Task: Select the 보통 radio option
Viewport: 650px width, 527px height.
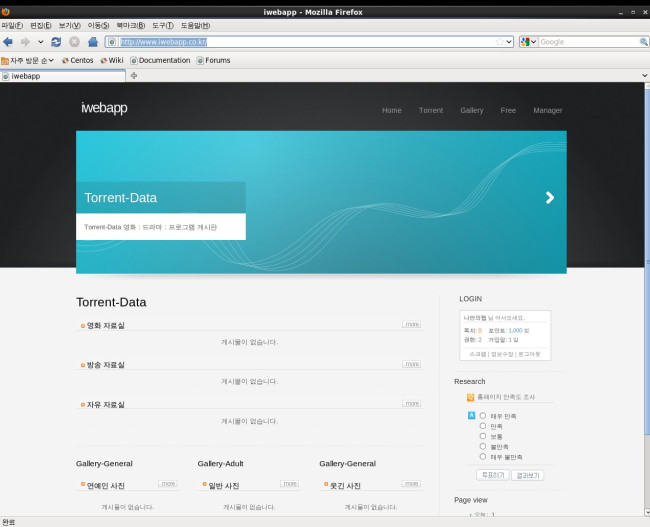Action: 483,436
